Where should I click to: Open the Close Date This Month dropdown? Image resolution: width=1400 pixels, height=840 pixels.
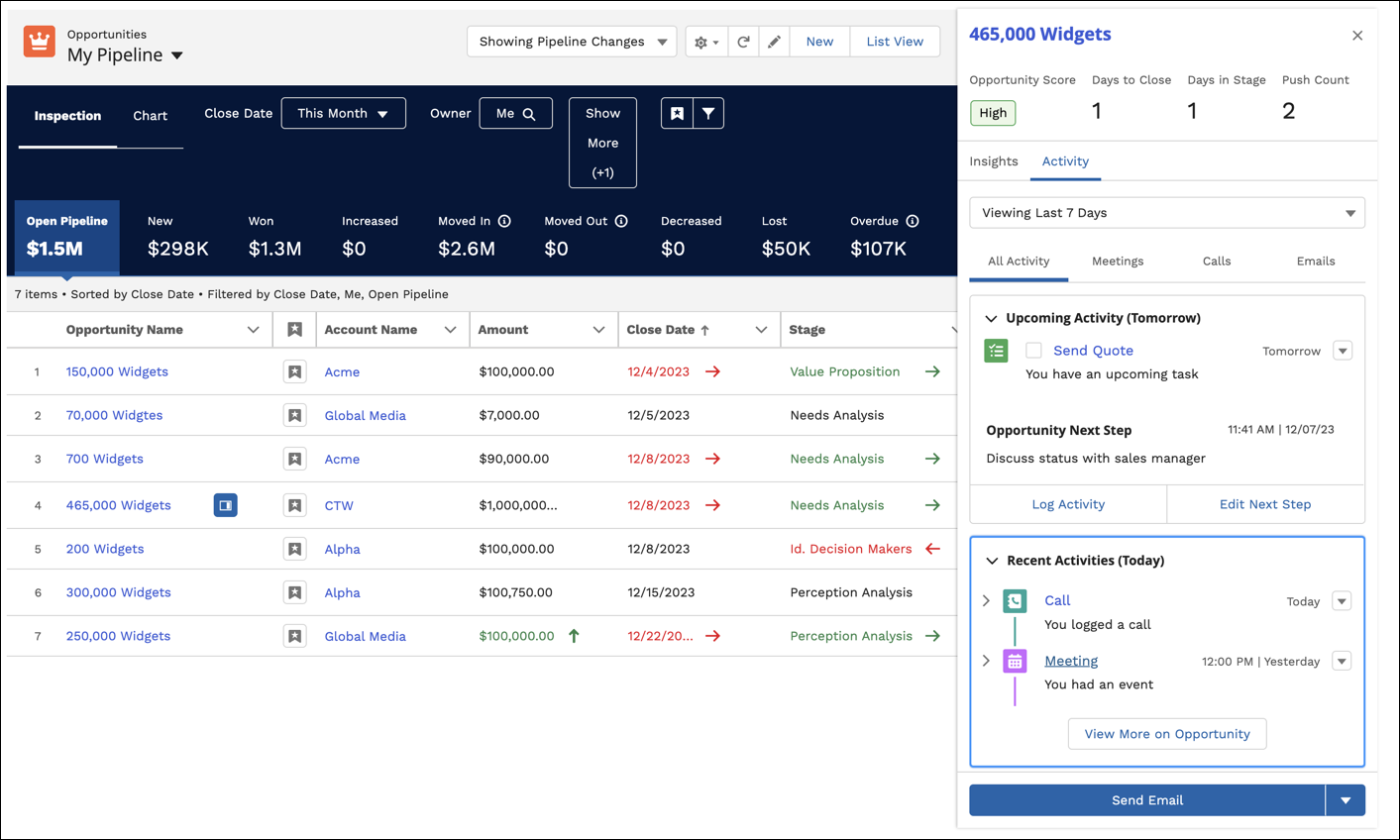[x=343, y=113]
